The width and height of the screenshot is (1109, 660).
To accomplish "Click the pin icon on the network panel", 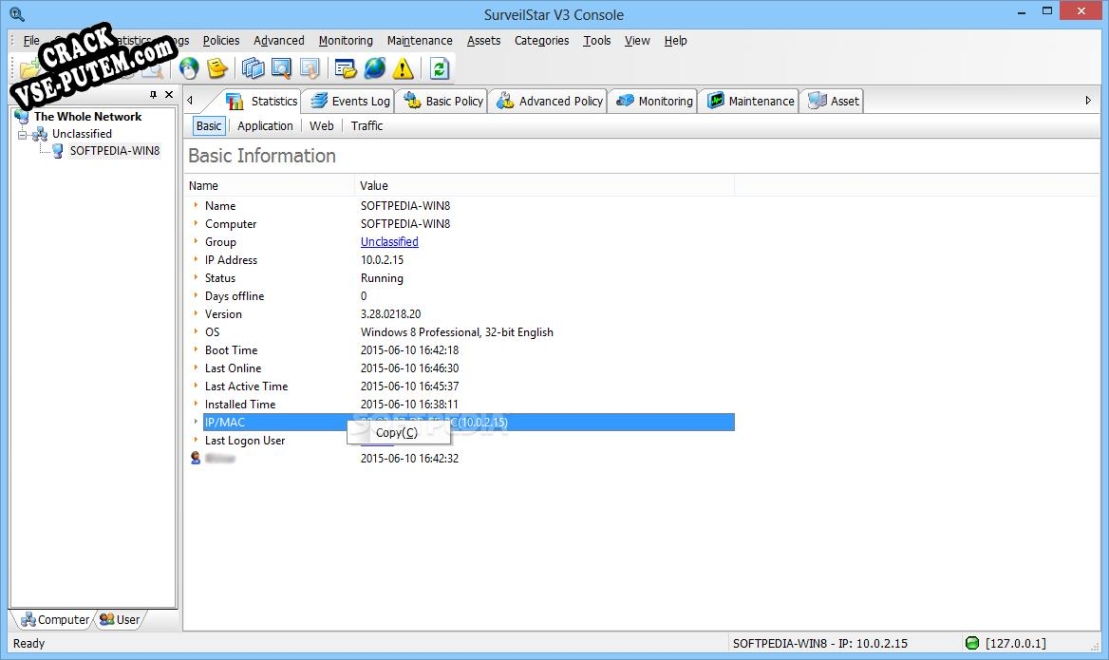I will [153, 94].
